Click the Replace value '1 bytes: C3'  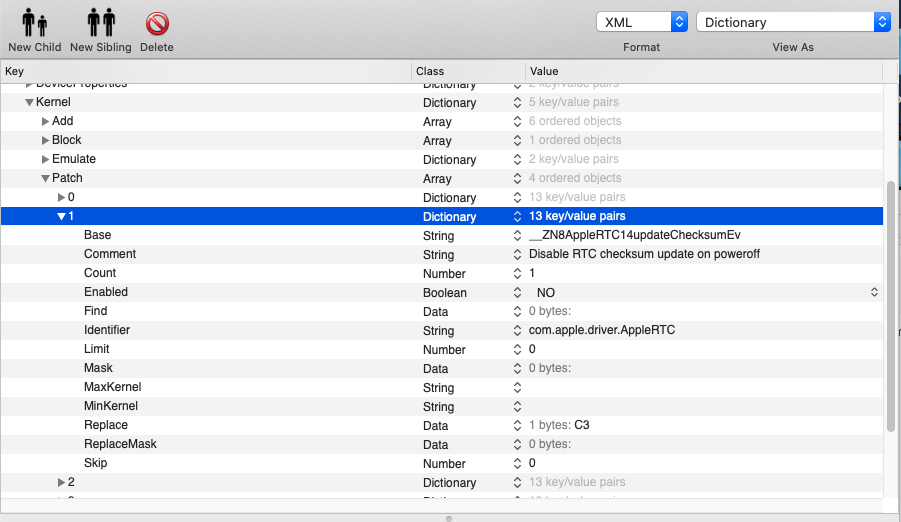click(559, 425)
